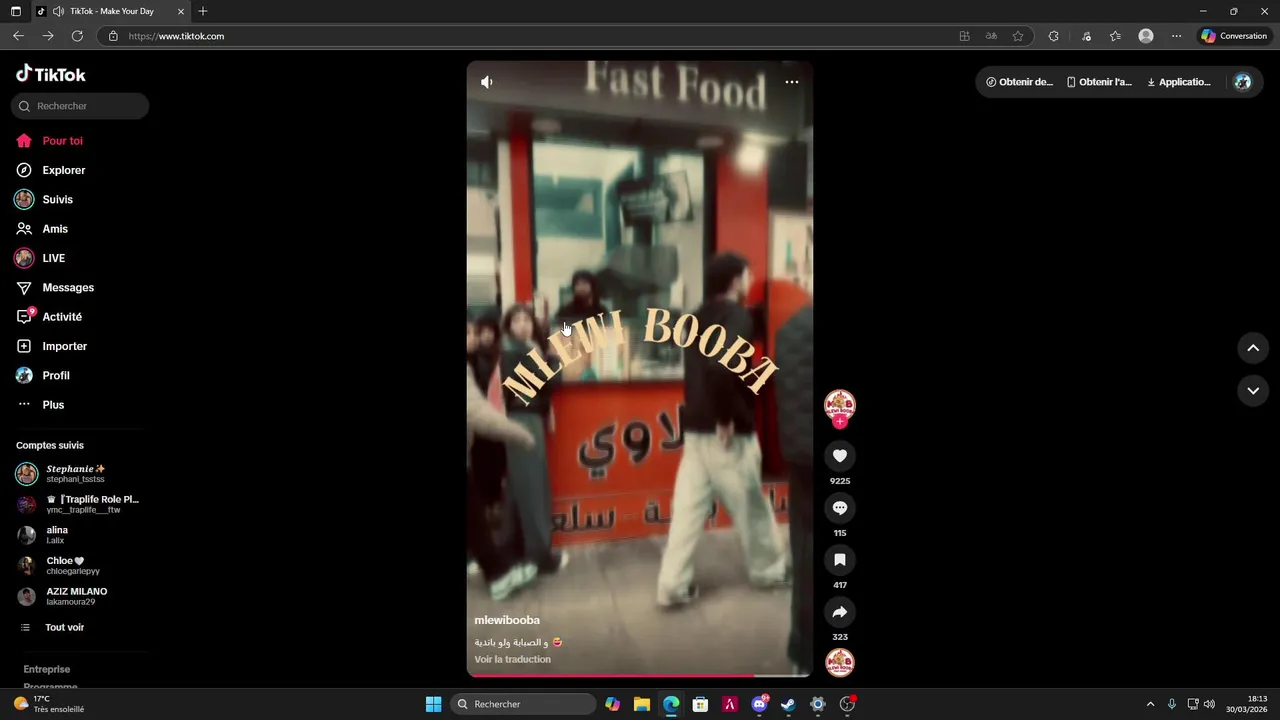Click the Applicatio... download button
This screenshot has width=1280, height=720.
(1179, 82)
